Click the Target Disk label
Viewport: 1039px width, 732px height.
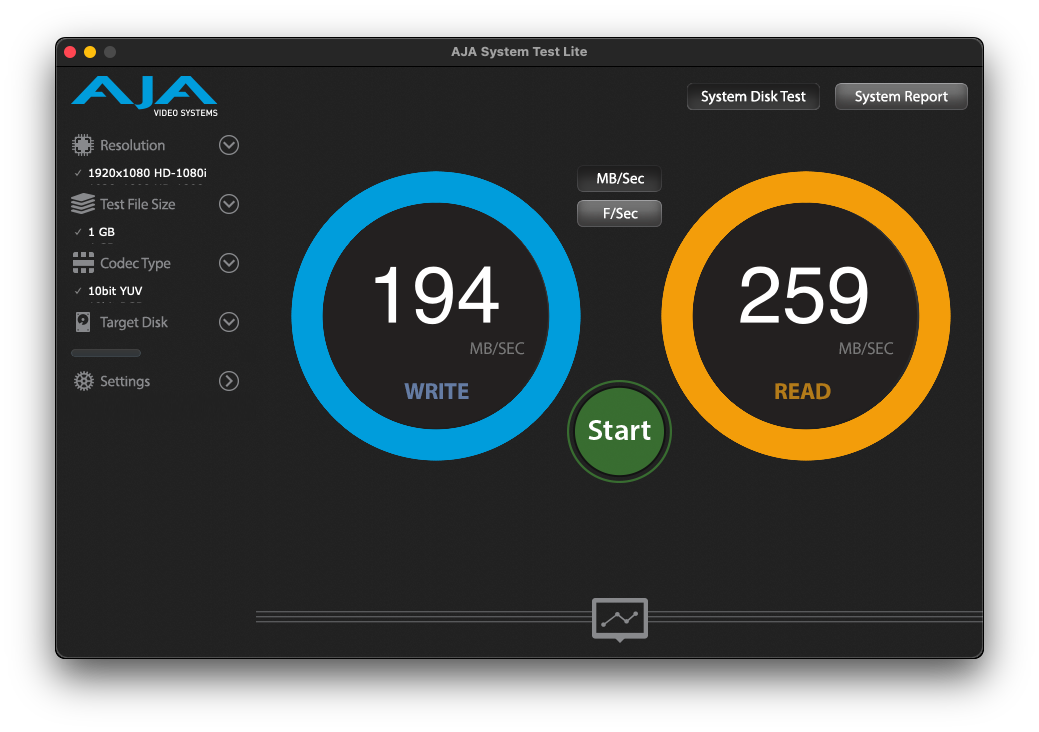[134, 322]
